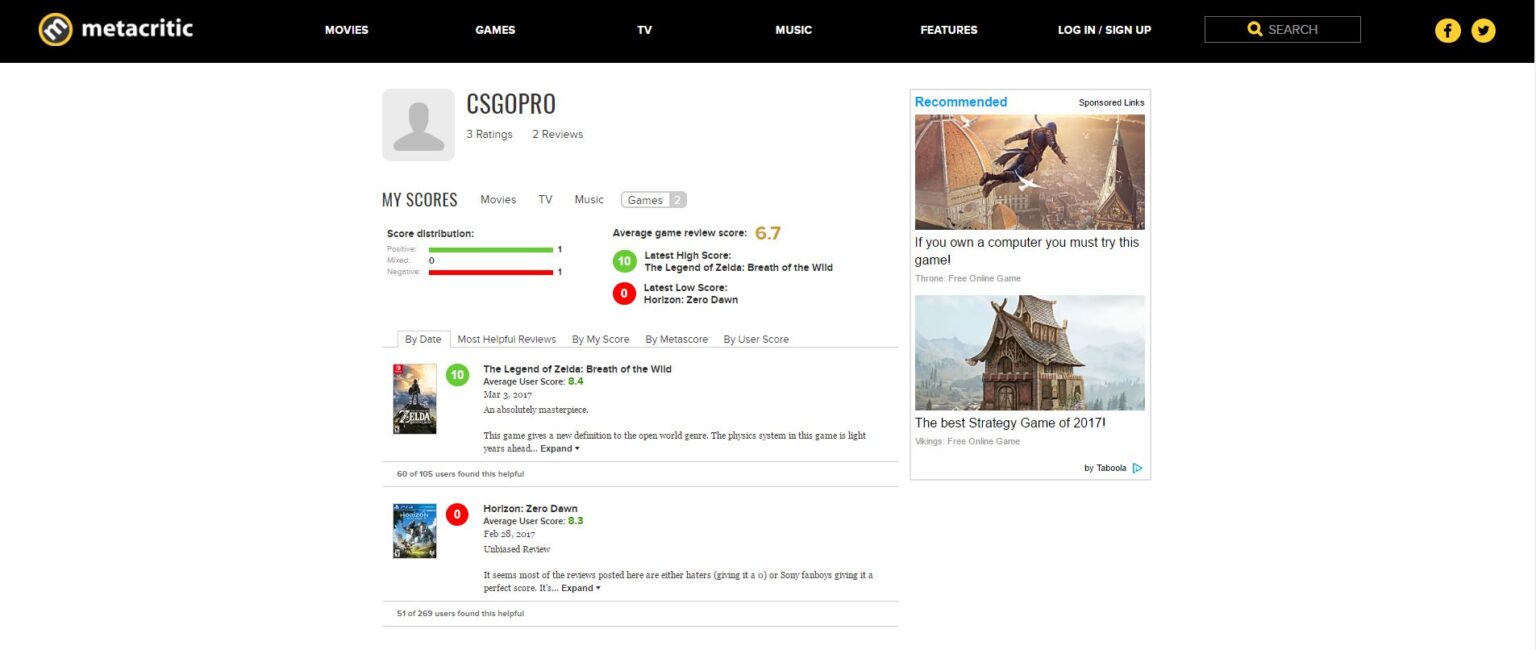Click the 6.7 average game review score

click(767, 233)
